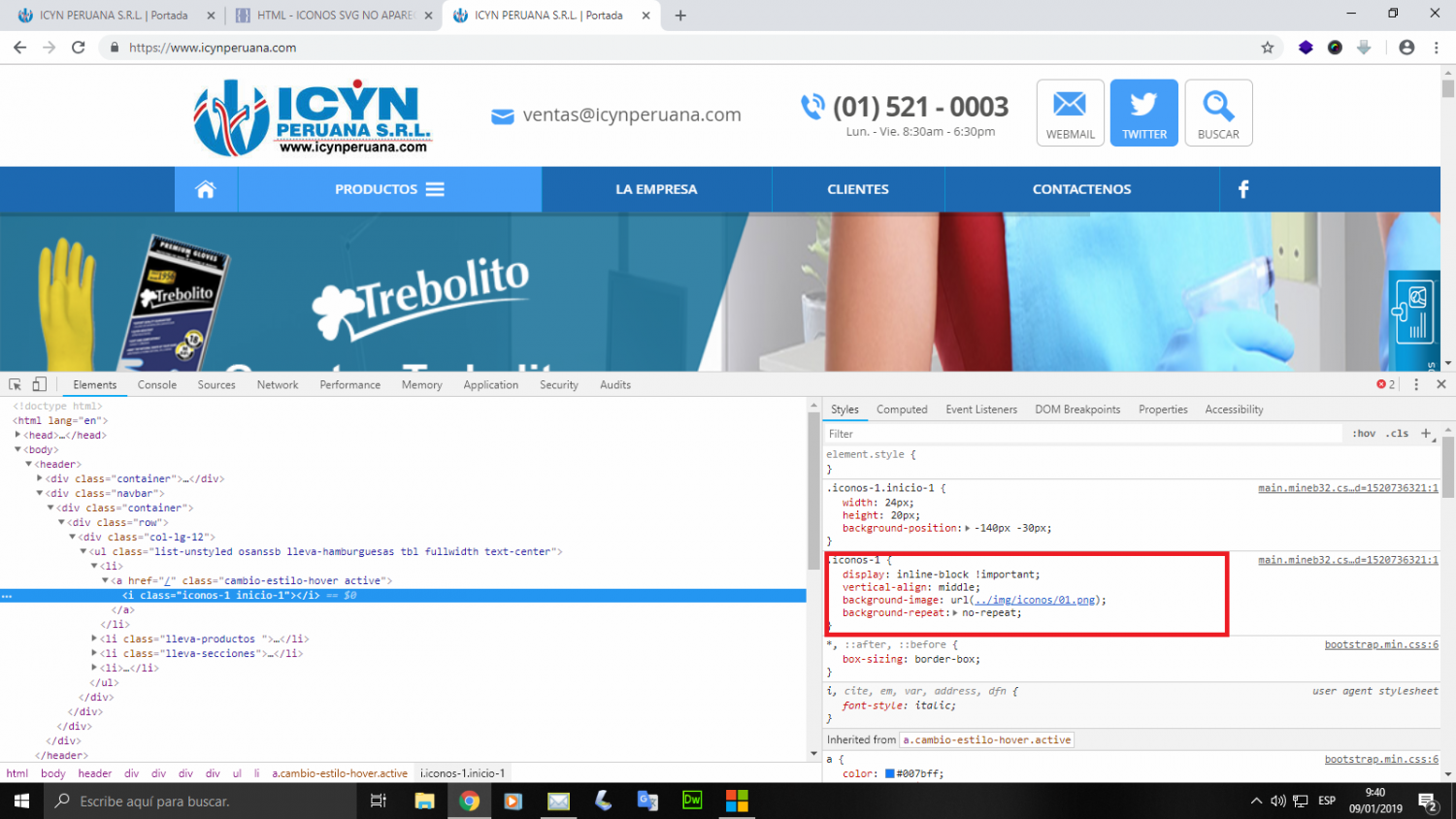Viewport: 1456px width, 819px height.
Task: Click the browser forward arrow
Action: click(49, 47)
